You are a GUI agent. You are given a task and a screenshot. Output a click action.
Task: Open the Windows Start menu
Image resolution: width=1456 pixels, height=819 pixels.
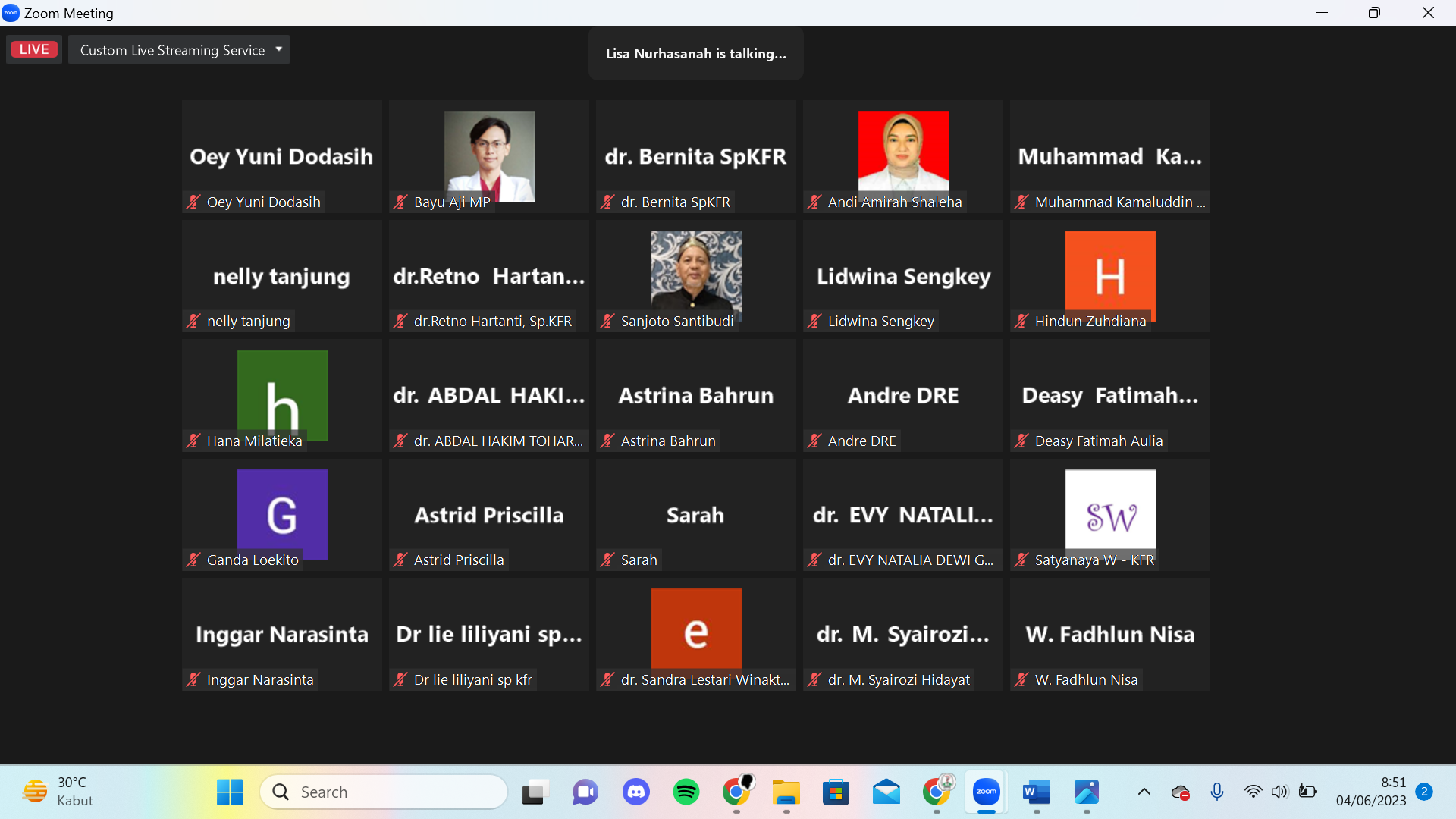230,792
